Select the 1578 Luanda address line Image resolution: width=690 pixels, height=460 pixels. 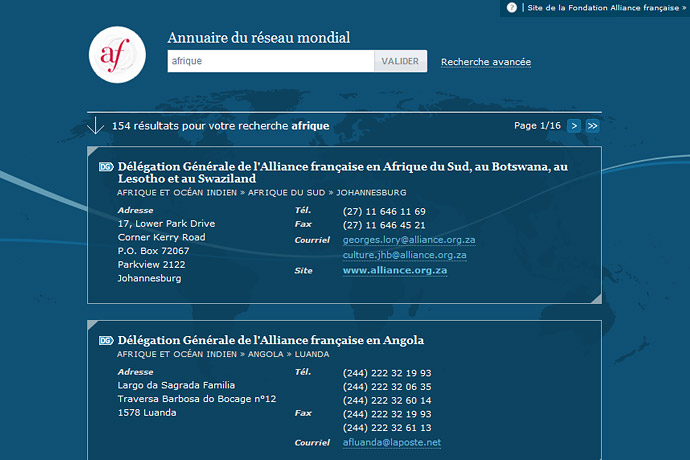(147, 412)
